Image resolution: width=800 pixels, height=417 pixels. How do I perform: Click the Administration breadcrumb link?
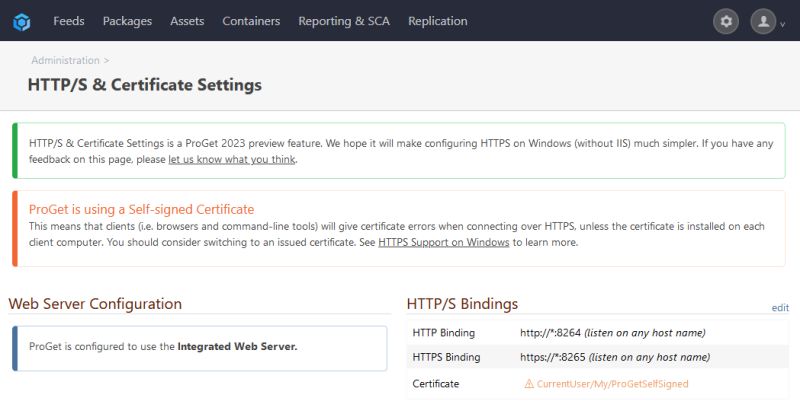click(65, 60)
